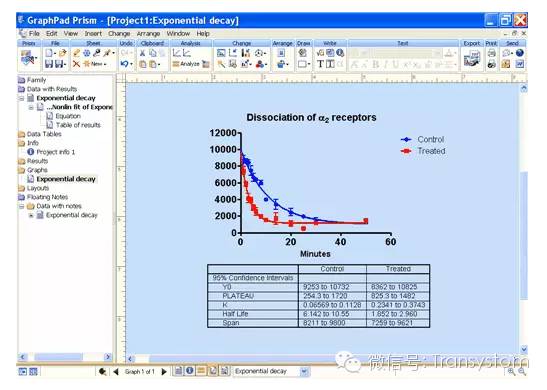547x390 pixels.
Task: Click the Cut scissors icon in Clipboard
Action: tap(142, 53)
